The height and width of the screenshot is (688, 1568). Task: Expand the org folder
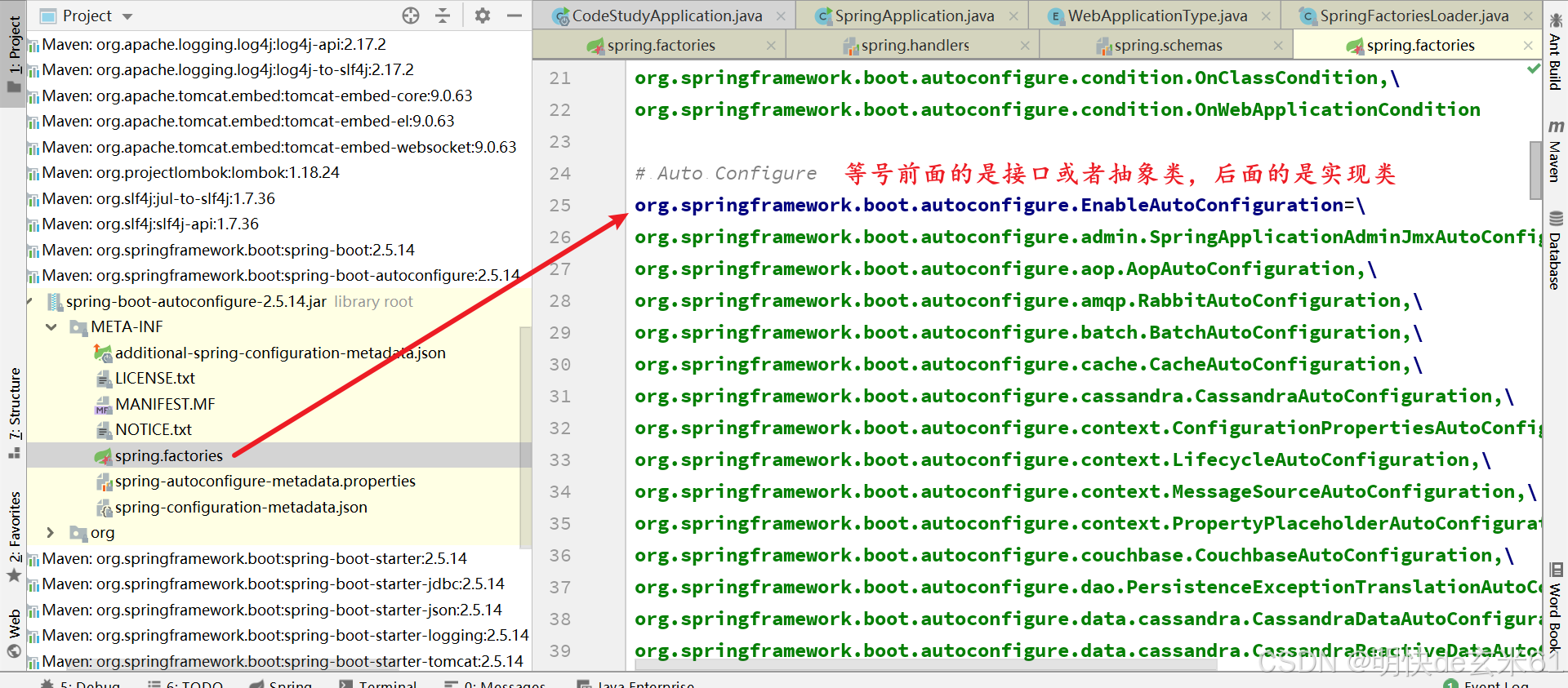pos(51,533)
